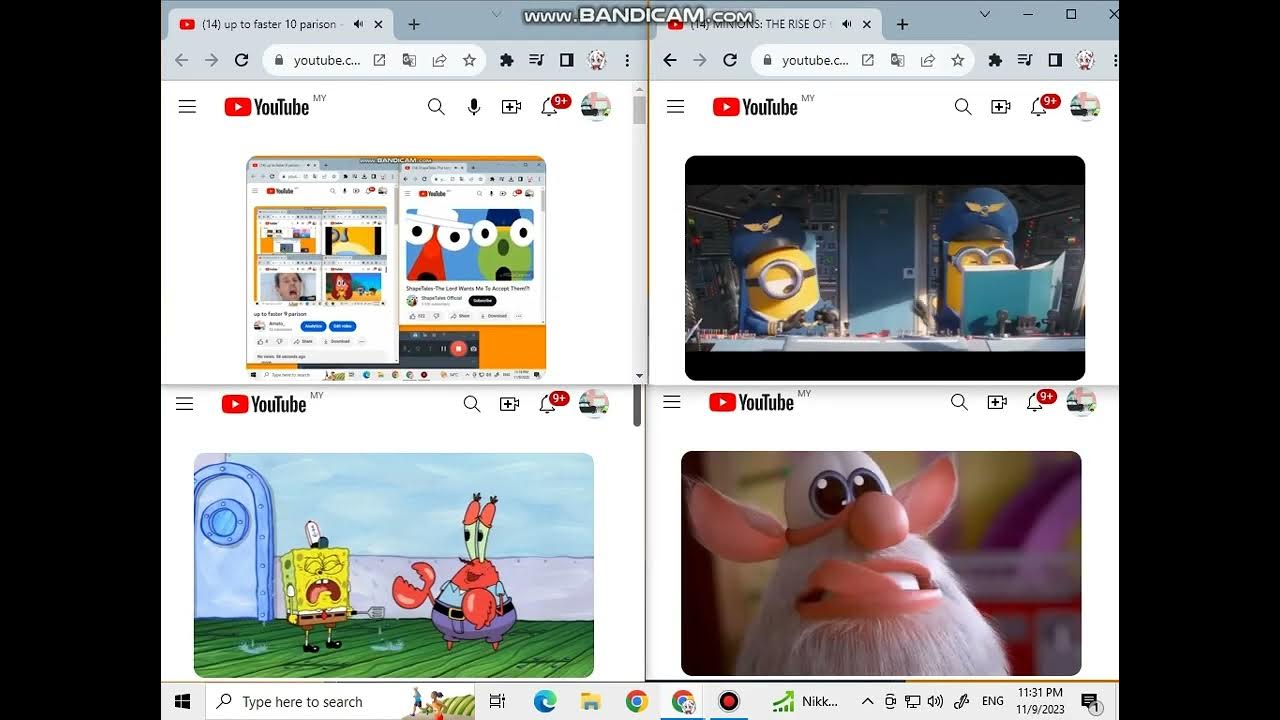
Task: Open YouTube account avatar, bottom-left page
Action: coord(594,404)
